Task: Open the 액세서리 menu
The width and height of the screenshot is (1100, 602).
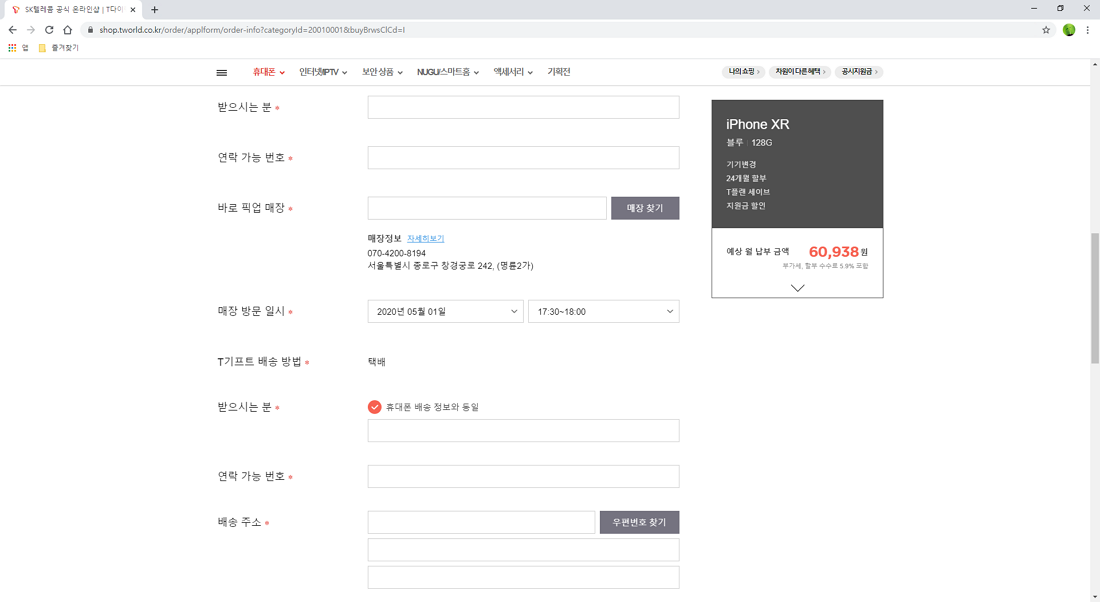Action: pyautogui.click(x=513, y=72)
